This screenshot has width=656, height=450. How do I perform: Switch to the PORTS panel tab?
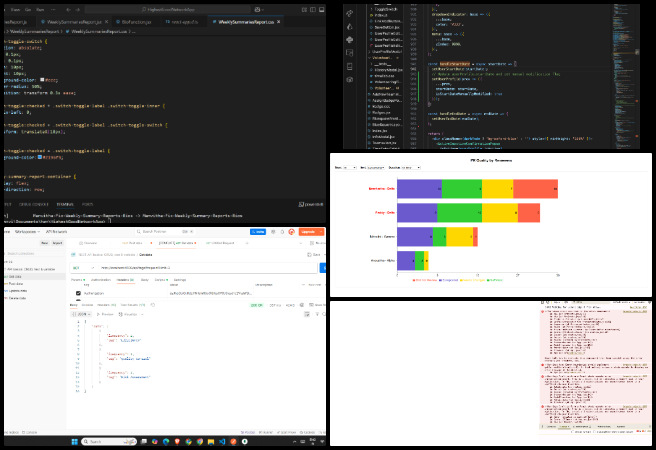pyautogui.click(x=87, y=205)
